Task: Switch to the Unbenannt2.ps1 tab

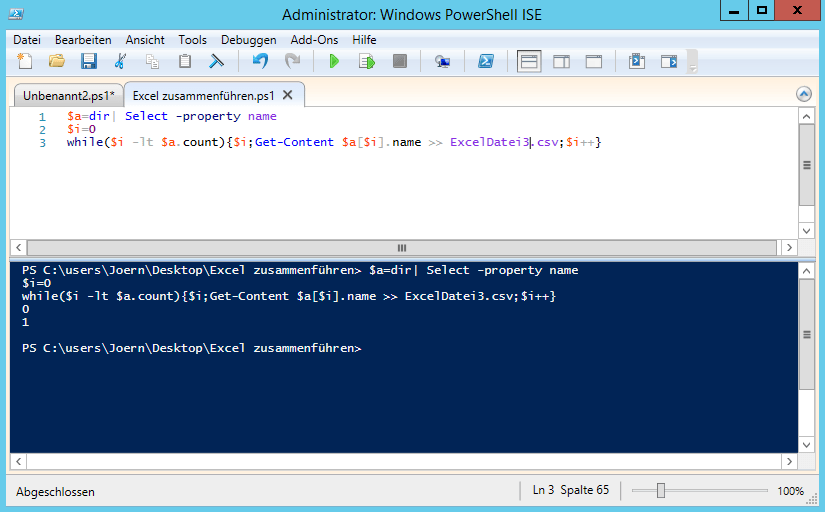Action: coord(68,95)
